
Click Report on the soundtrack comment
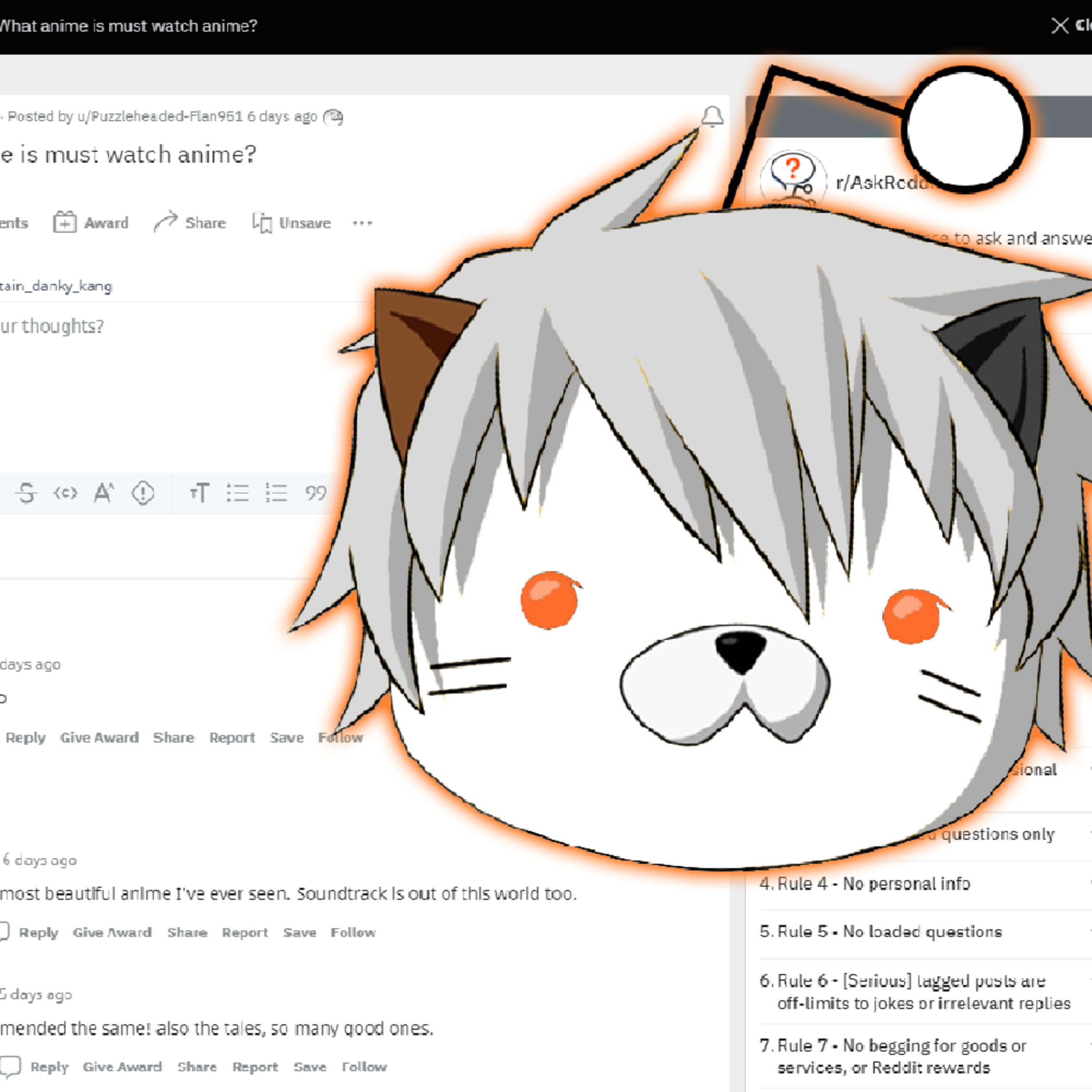click(245, 933)
